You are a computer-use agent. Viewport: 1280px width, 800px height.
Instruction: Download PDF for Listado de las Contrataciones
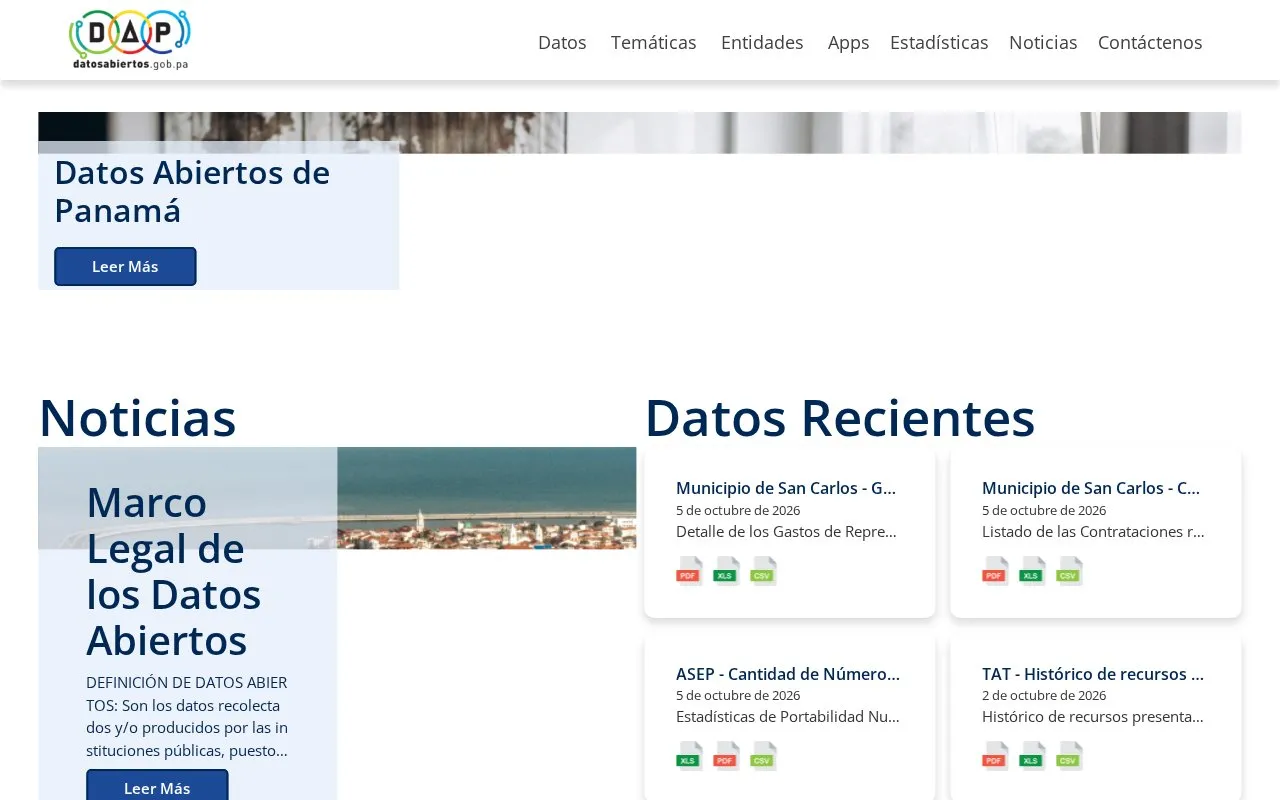pos(995,571)
